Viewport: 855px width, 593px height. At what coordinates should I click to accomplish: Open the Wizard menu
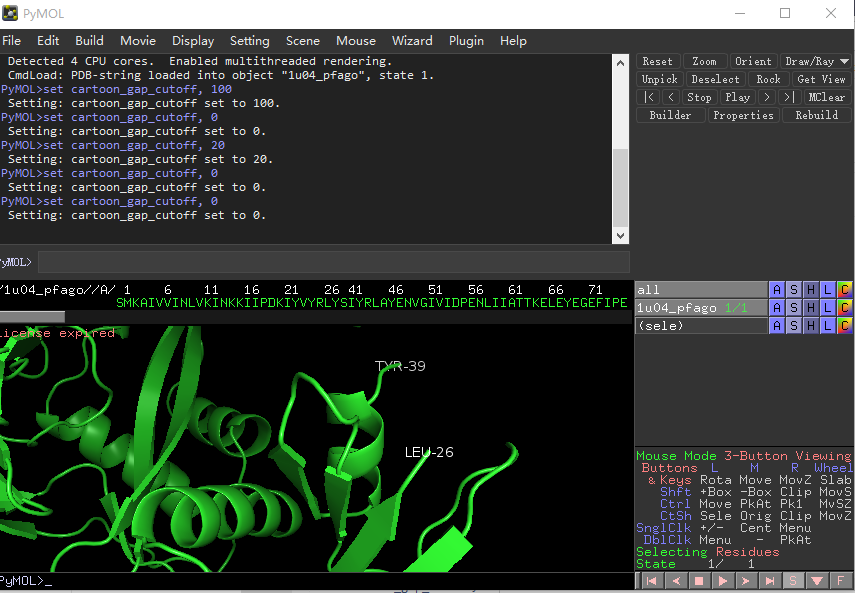[x=412, y=41]
